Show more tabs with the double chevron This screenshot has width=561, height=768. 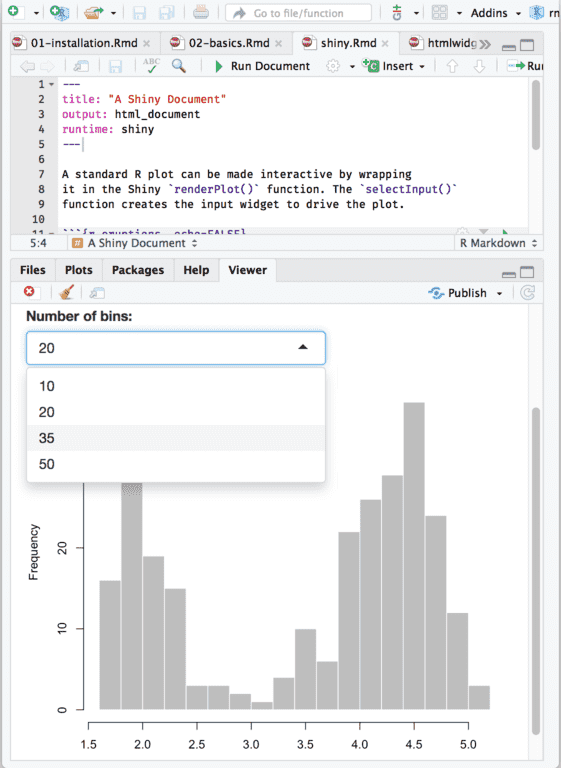[485, 45]
